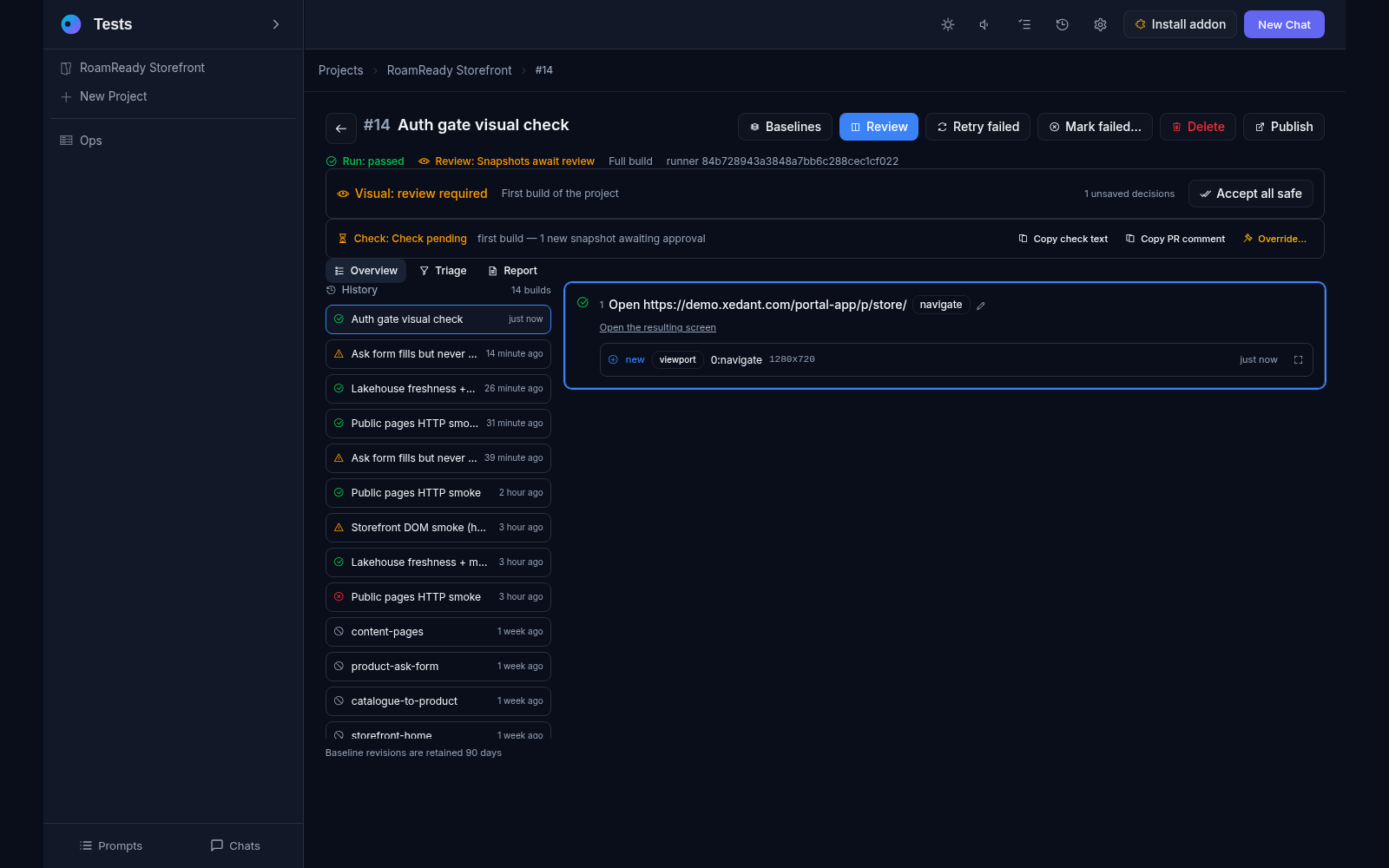Click Visual: review required label

(412, 194)
